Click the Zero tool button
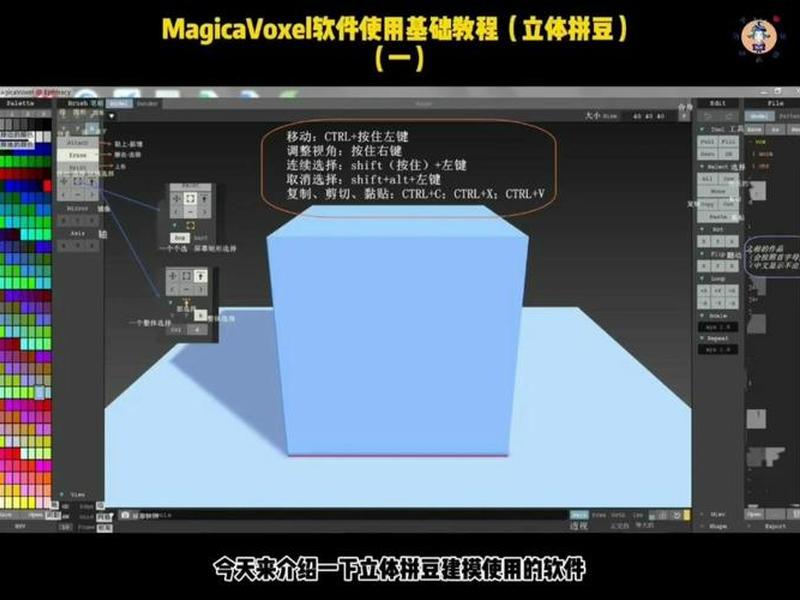The width and height of the screenshot is (800, 600). pos(707,154)
